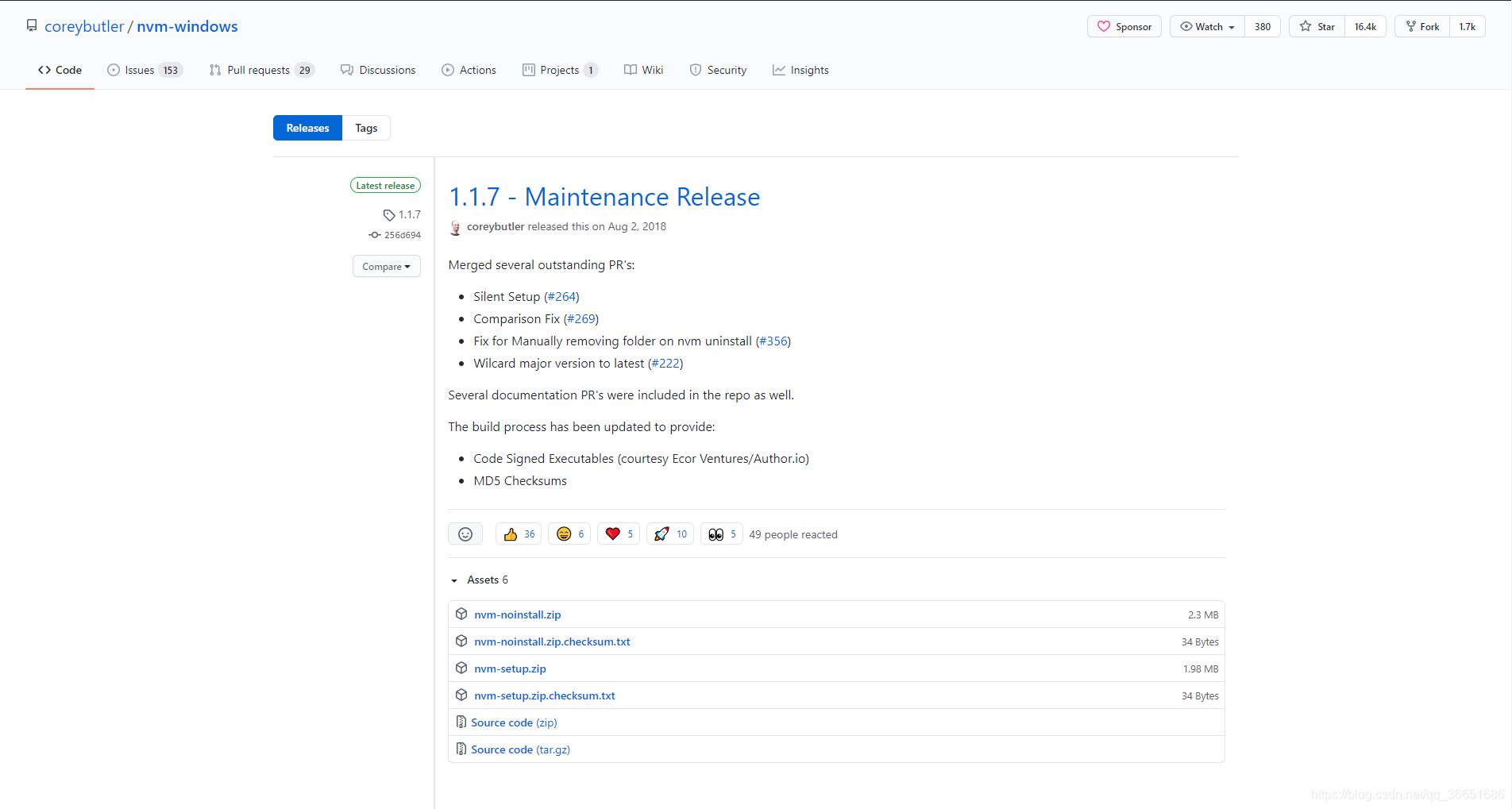Open the Watch dropdown menu

(1207, 26)
